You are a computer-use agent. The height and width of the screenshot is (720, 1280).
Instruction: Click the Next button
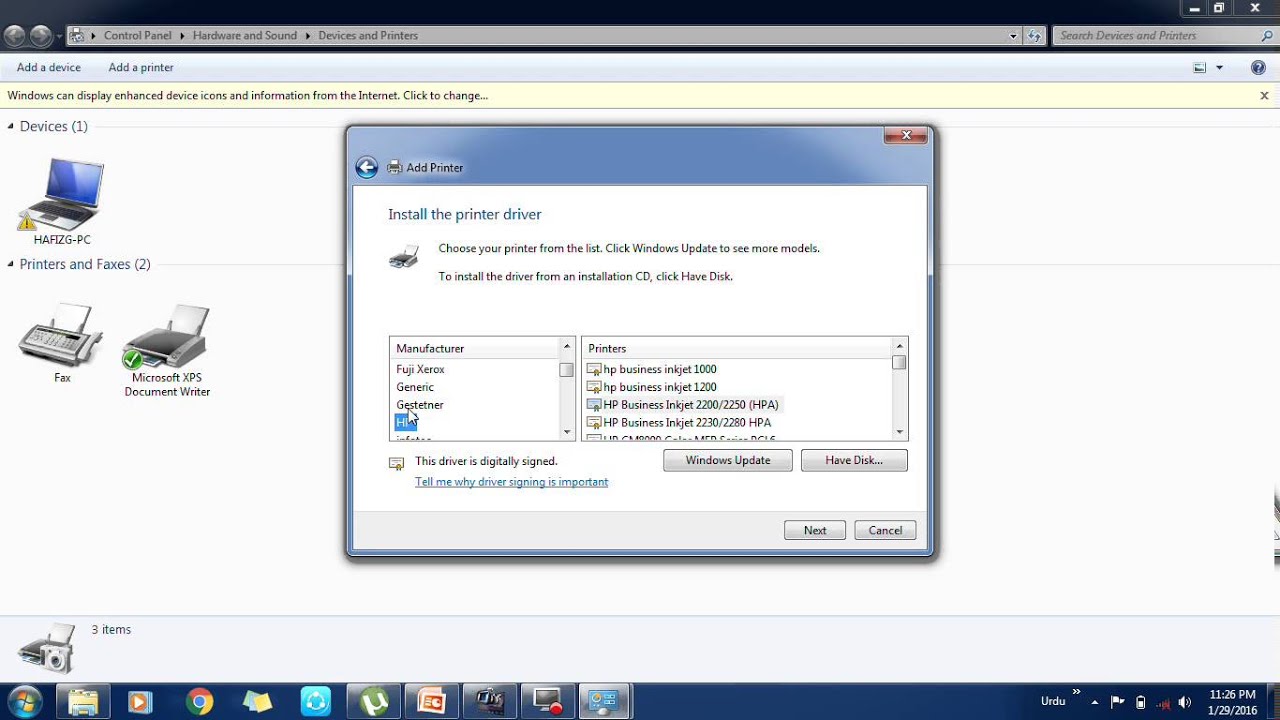[815, 530]
